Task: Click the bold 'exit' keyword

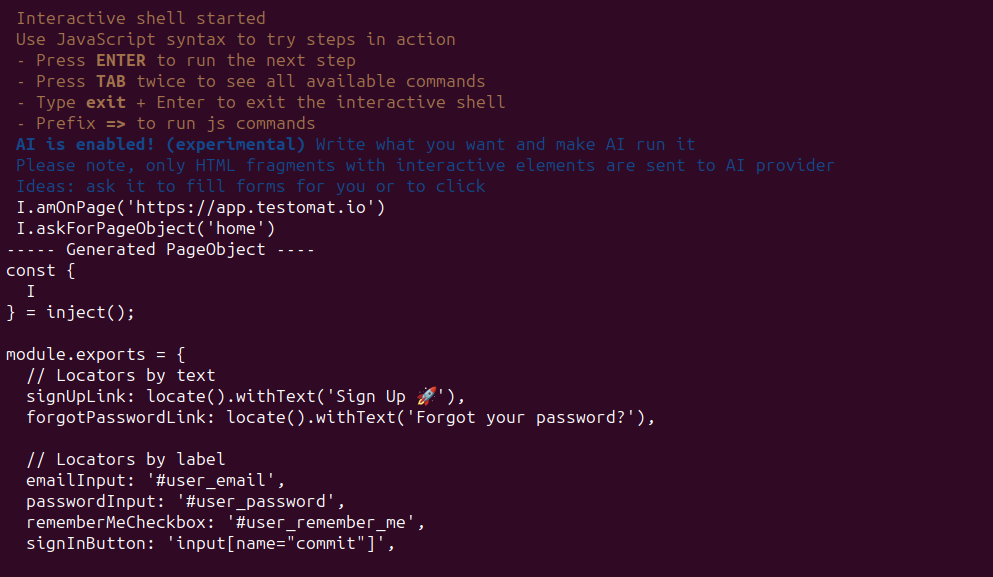Action: point(106,102)
